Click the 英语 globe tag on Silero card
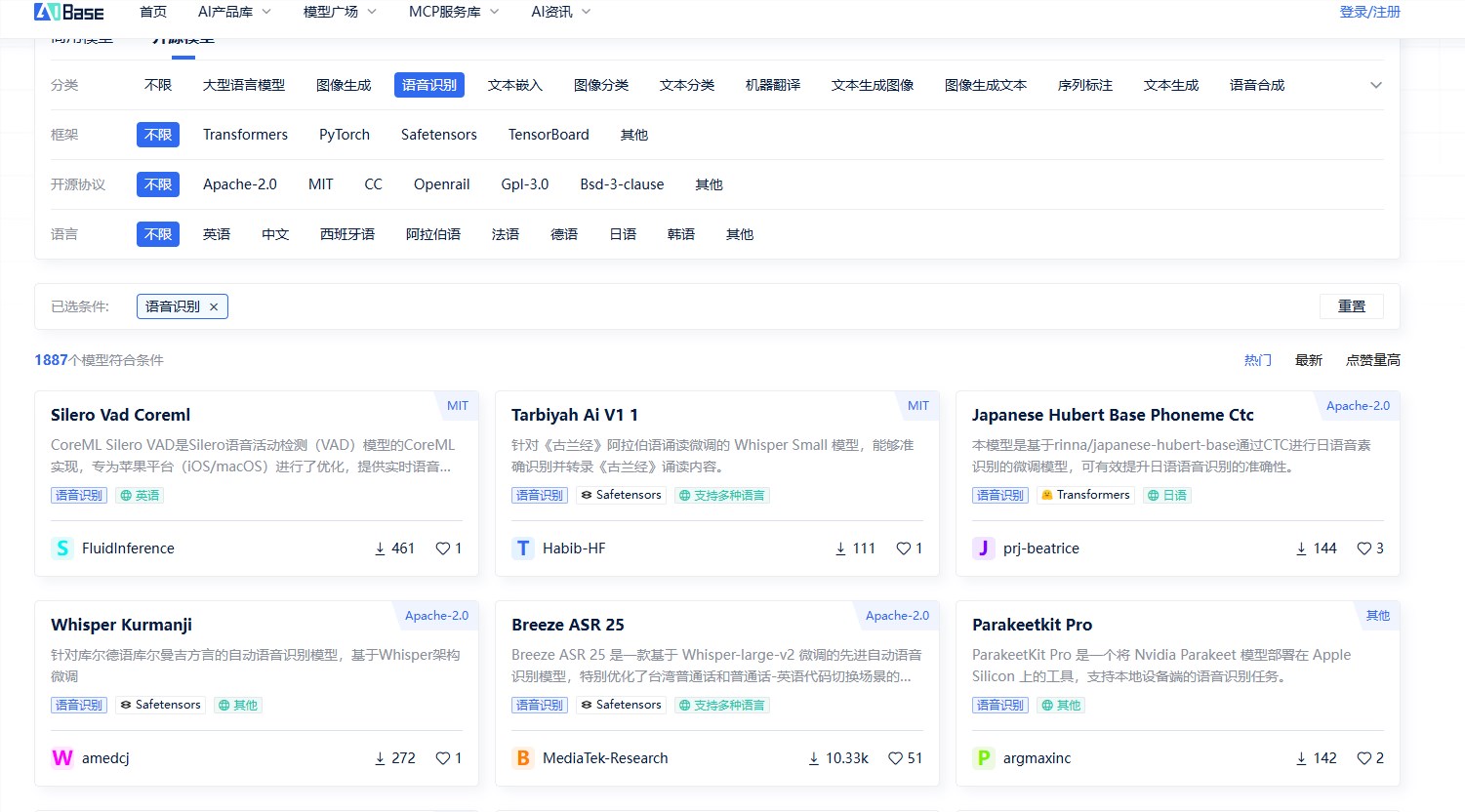The image size is (1465, 812). click(140, 495)
